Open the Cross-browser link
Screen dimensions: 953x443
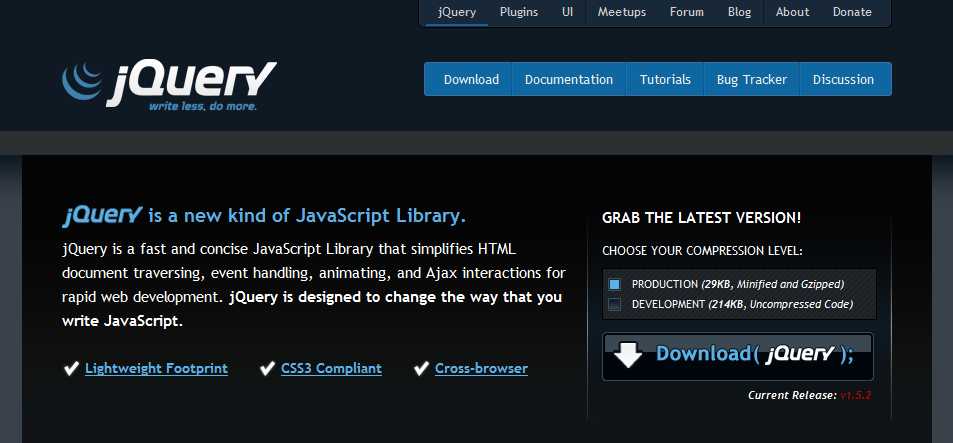click(x=481, y=368)
